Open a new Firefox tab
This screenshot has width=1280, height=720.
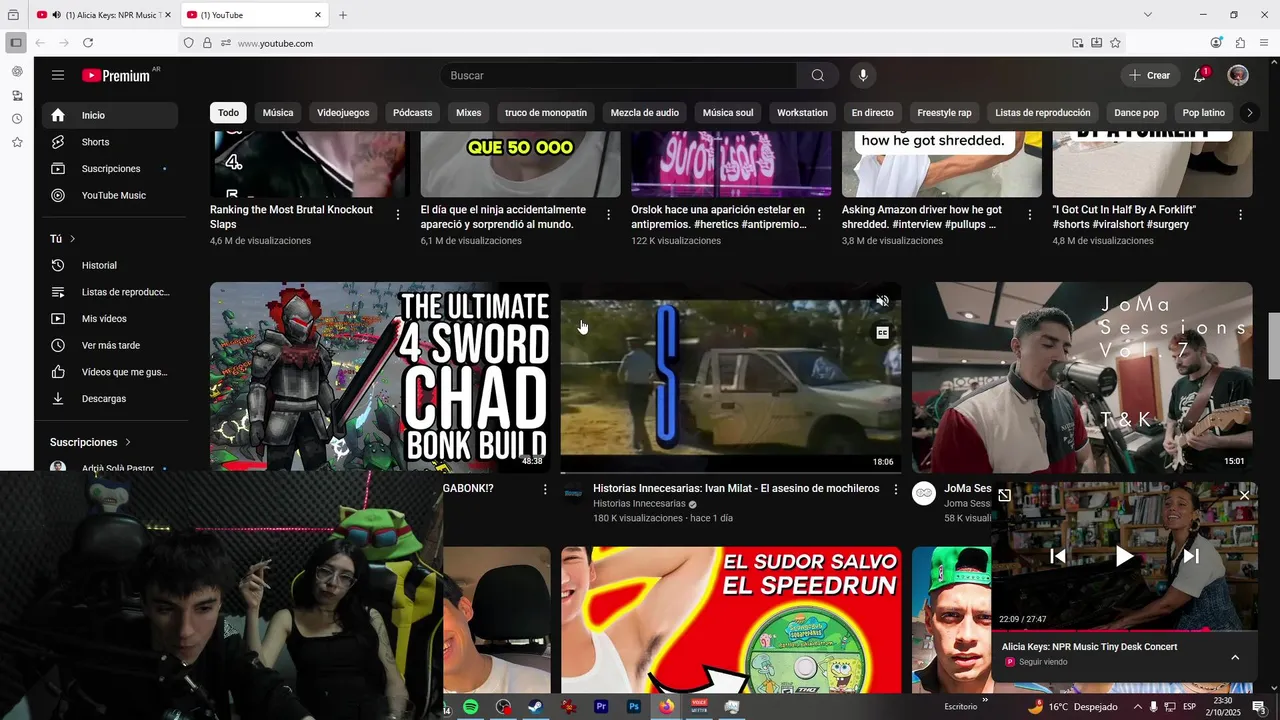pos(343,15)
